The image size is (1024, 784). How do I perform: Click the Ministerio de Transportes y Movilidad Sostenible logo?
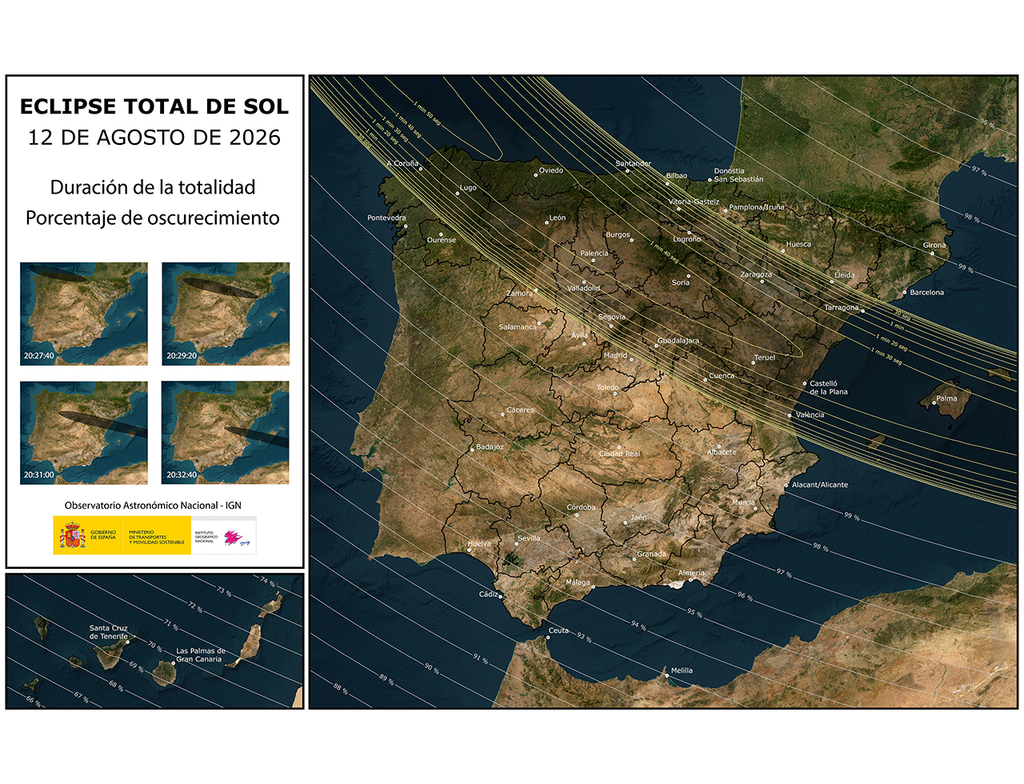[157, 536]
